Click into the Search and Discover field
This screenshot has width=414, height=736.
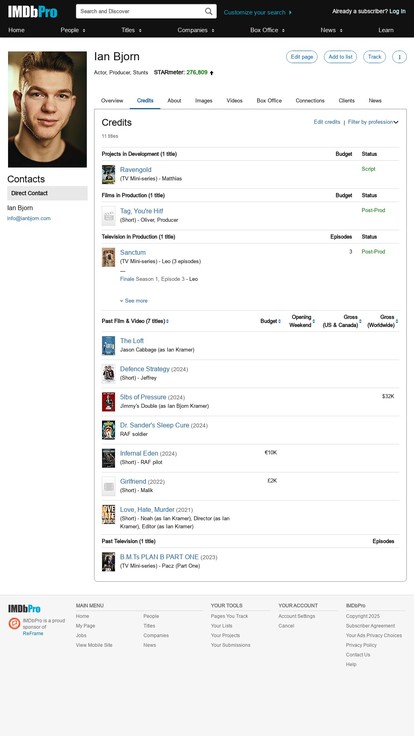click(x=140, y=11)
